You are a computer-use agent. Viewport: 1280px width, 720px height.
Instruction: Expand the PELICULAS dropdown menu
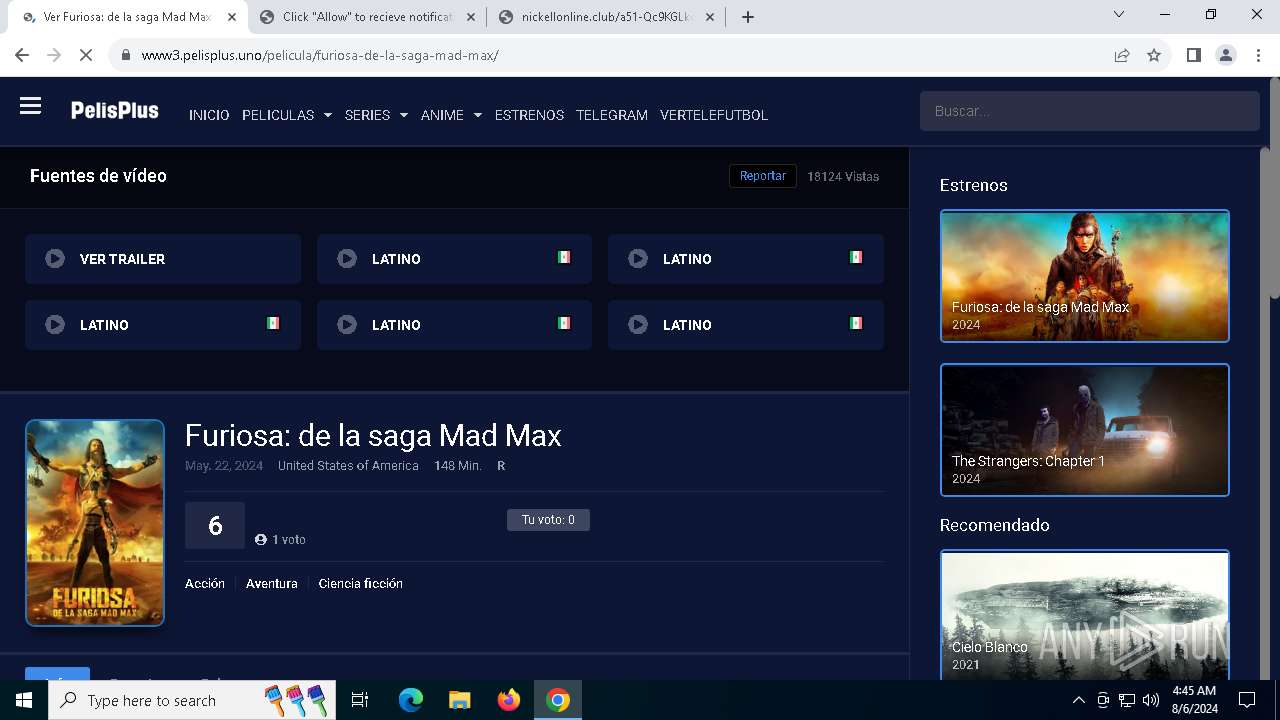286,115
